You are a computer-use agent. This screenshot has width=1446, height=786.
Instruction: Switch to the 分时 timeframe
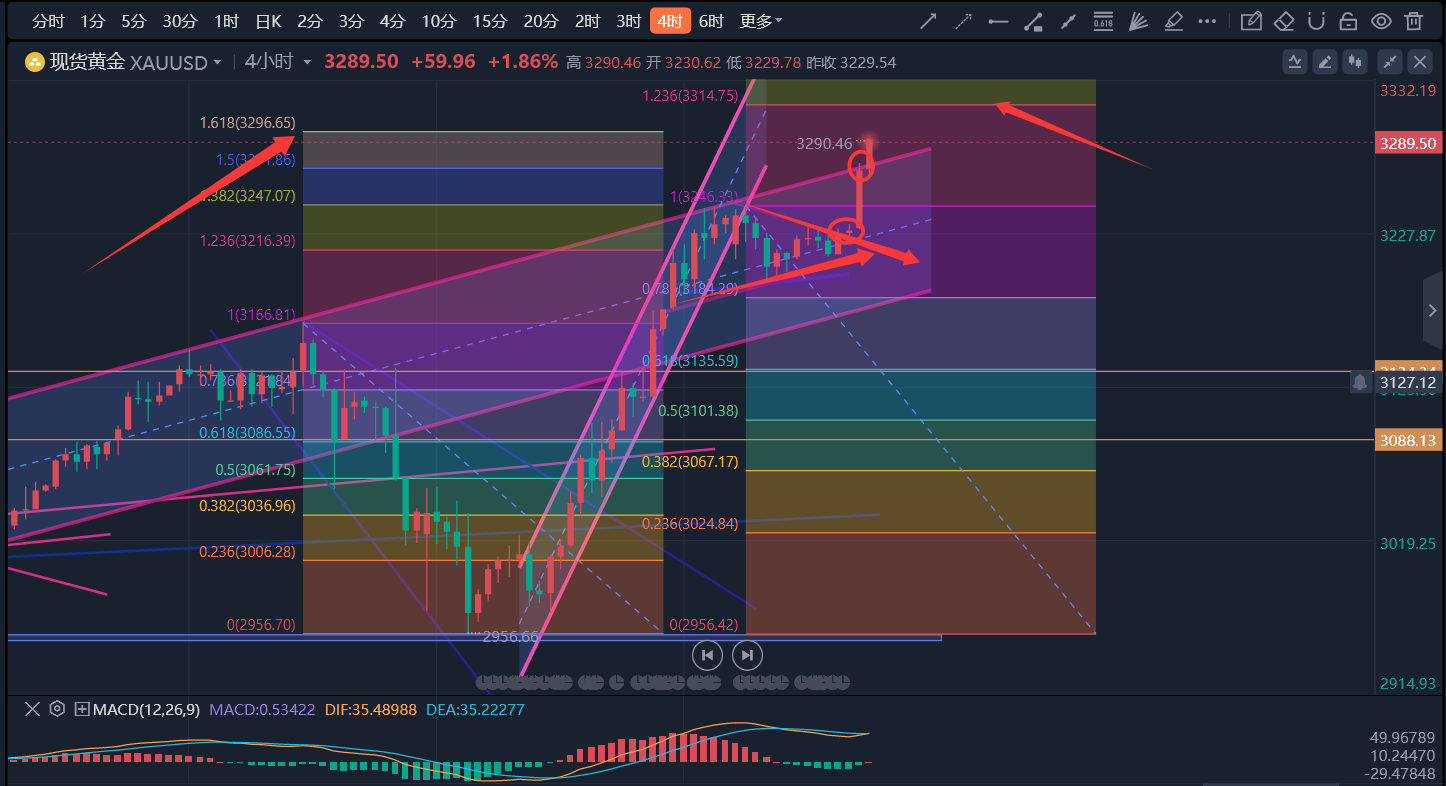click(x=48, y=21)
